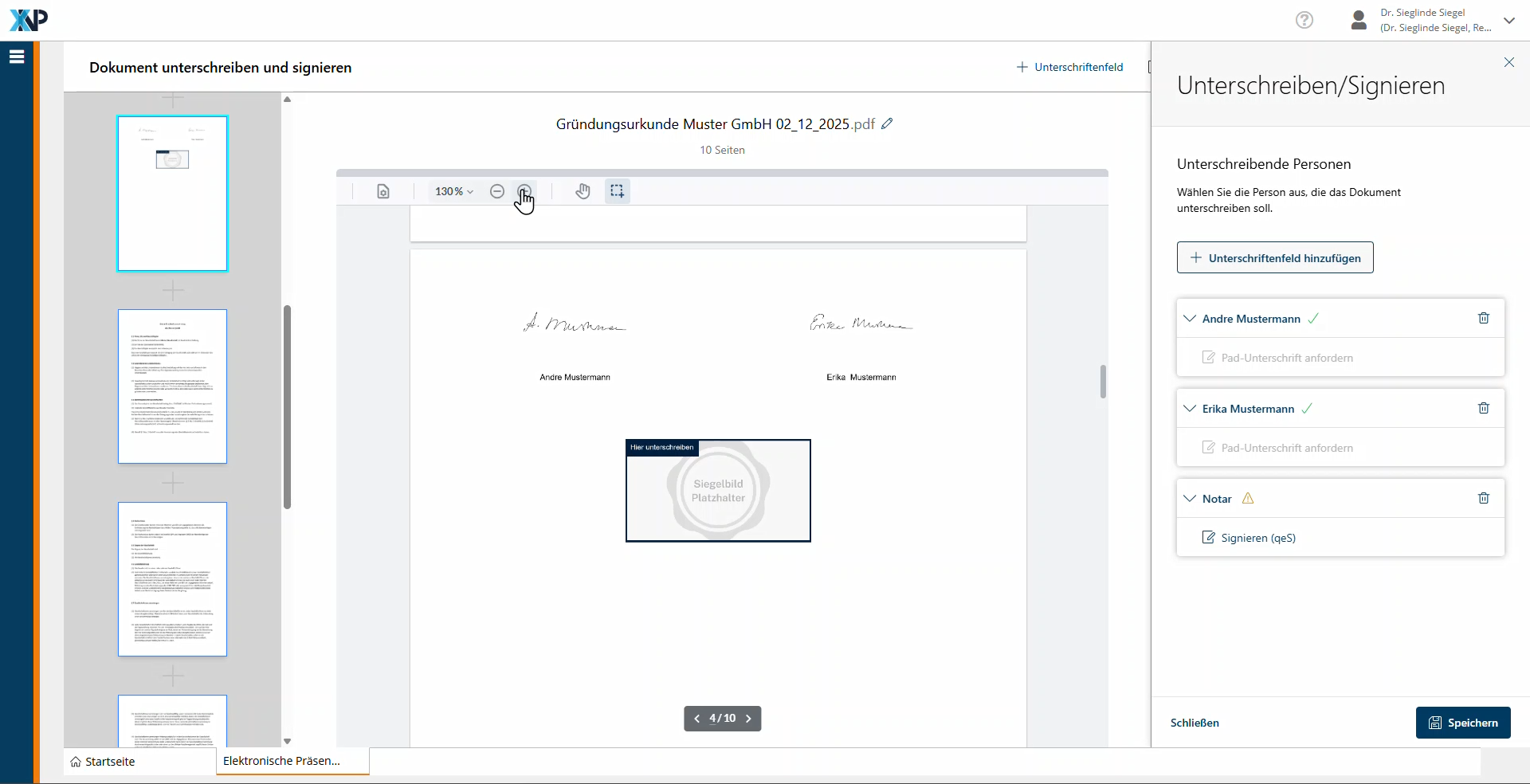
Task: Click Signieren (qeS) link
Action: click(1257, 538)
